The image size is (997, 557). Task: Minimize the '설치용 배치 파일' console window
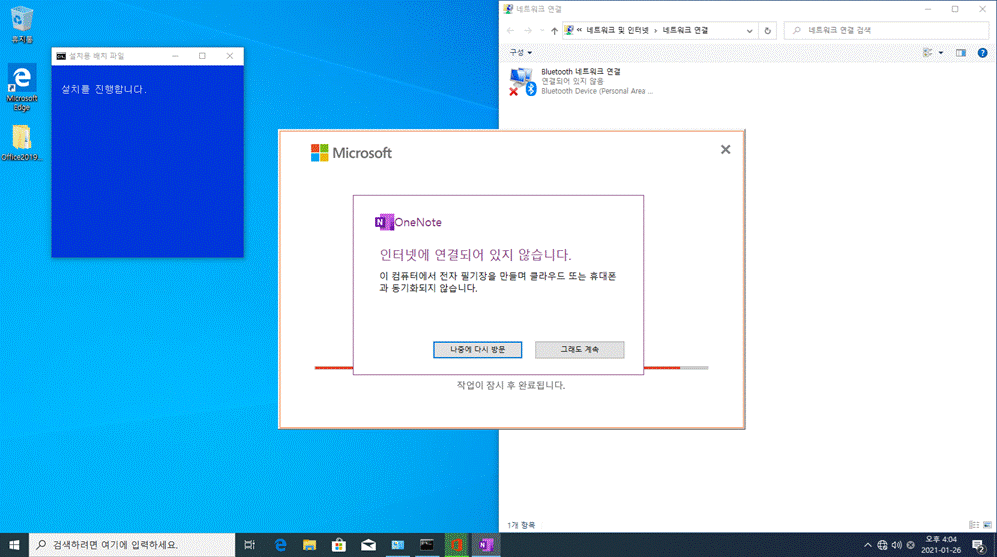175,56
